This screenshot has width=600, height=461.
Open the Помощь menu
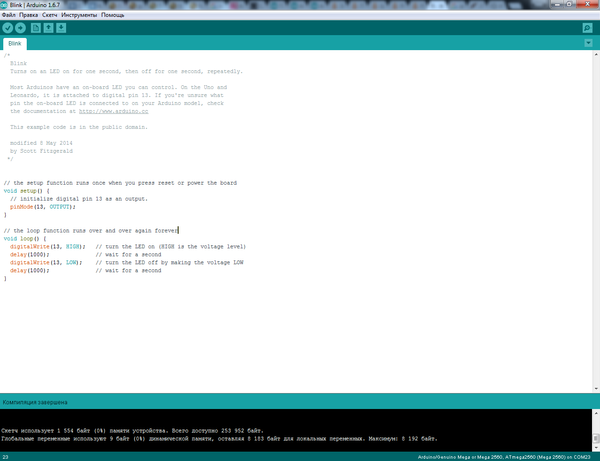(x=112, y=15)
